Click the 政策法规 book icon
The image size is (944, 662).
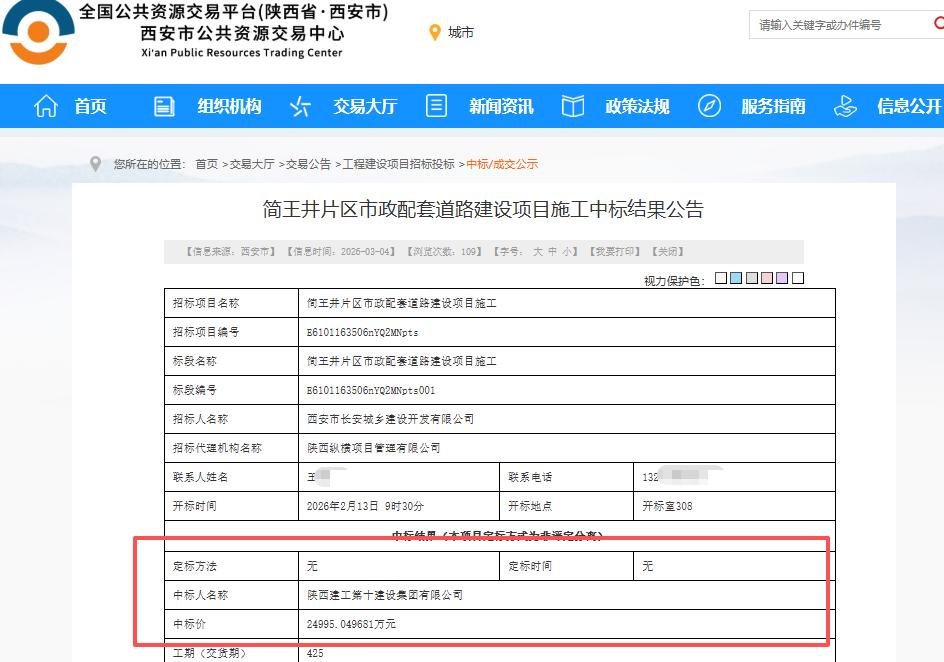(572, 105)
